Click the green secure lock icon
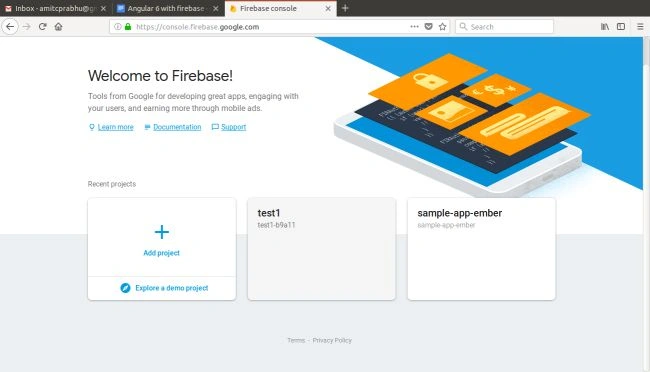 [128, 27]
